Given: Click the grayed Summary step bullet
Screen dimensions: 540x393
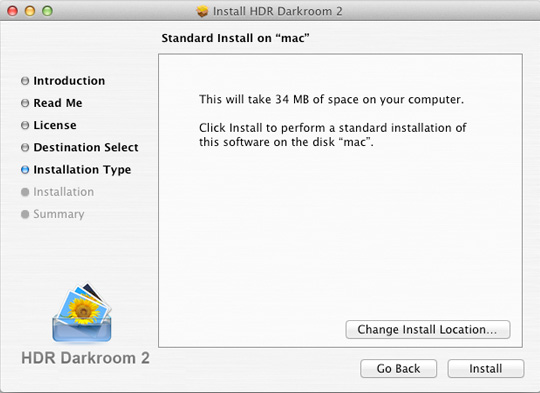Looking at the screenshot, I should pos(25,214).
